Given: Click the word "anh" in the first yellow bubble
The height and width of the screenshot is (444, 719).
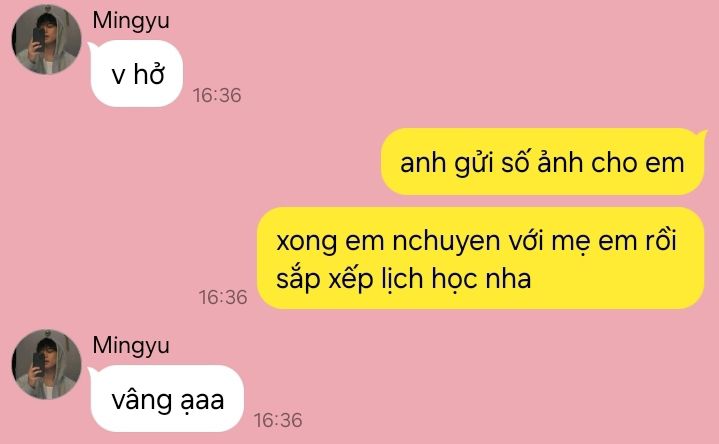Looking at the screenshot, I should [x=423, y=163].
